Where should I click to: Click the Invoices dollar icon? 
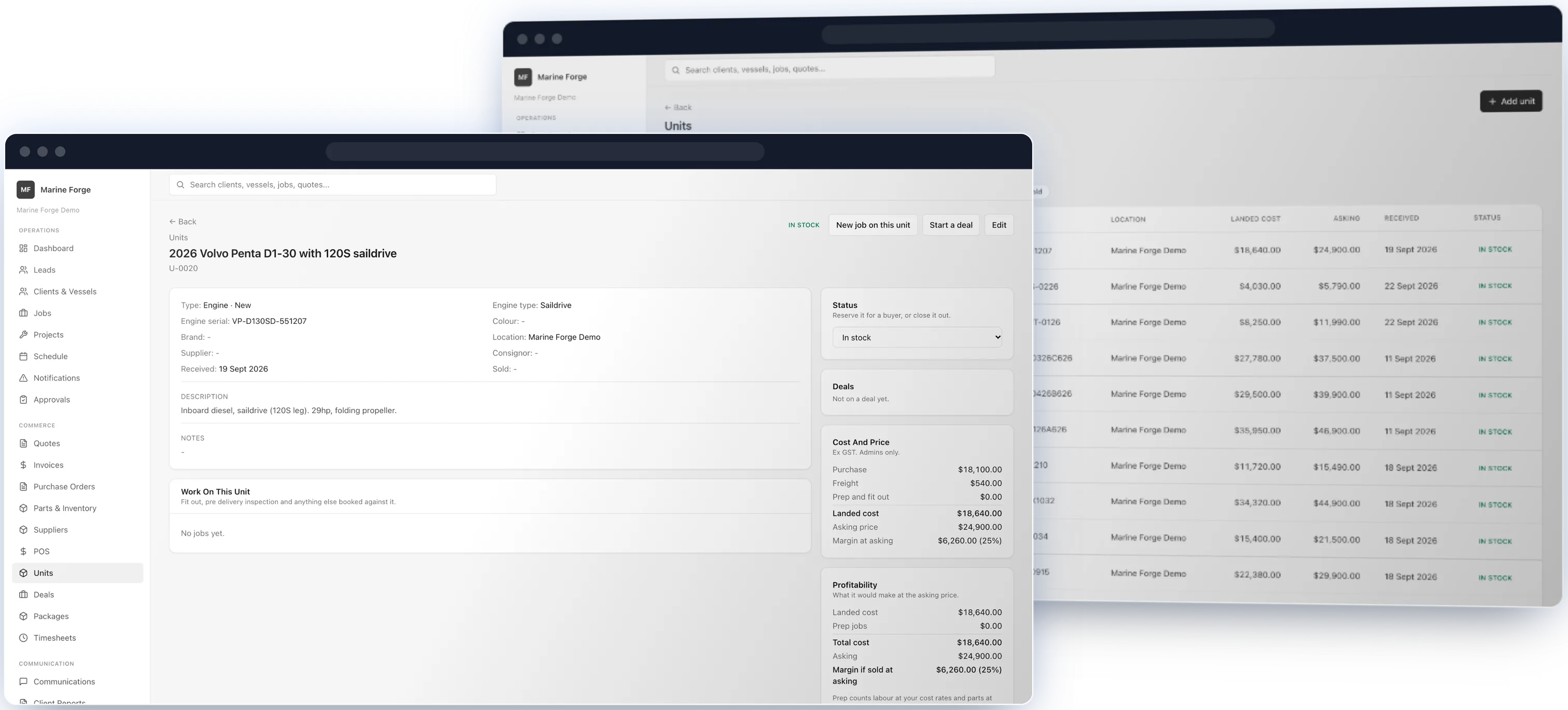click(23, 465)
